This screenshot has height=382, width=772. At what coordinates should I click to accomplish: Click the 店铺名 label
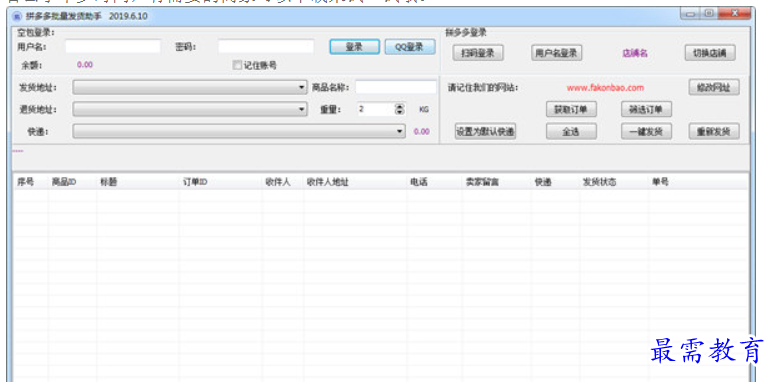[x=635, y=53]
